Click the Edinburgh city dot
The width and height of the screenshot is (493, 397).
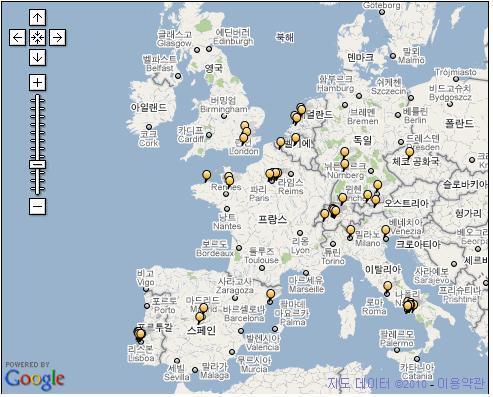click(x=209, y=49)
